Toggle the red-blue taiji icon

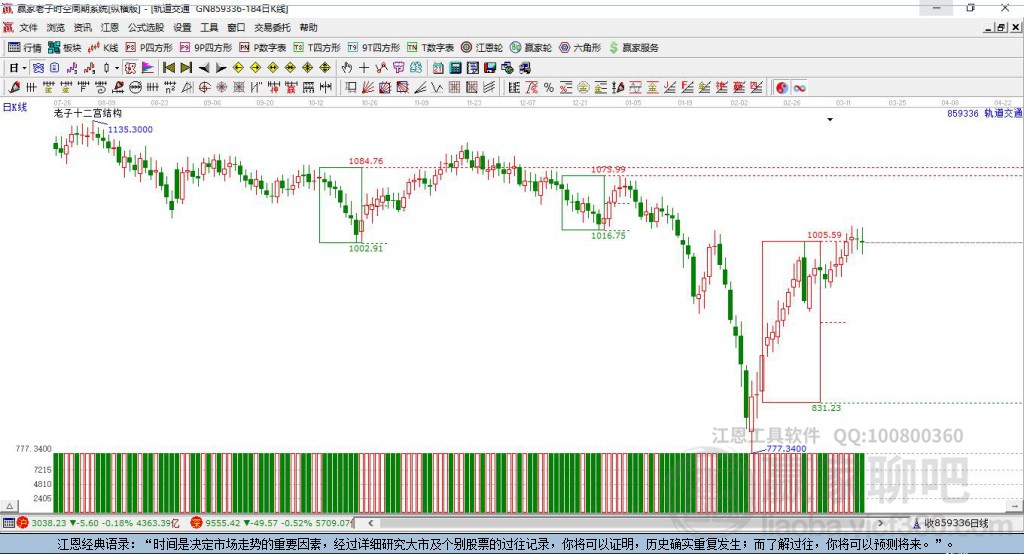pos(782,87)
